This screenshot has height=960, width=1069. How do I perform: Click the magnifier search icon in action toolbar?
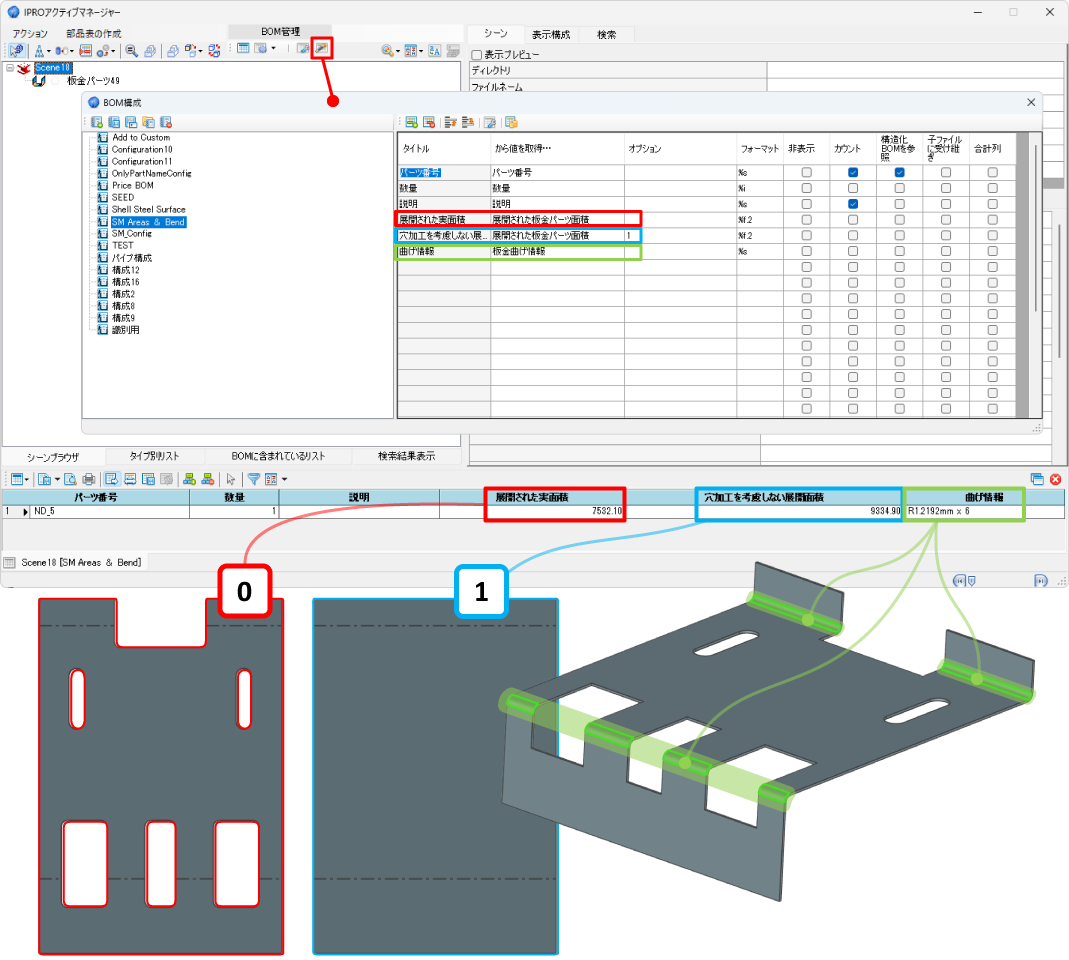132,50
